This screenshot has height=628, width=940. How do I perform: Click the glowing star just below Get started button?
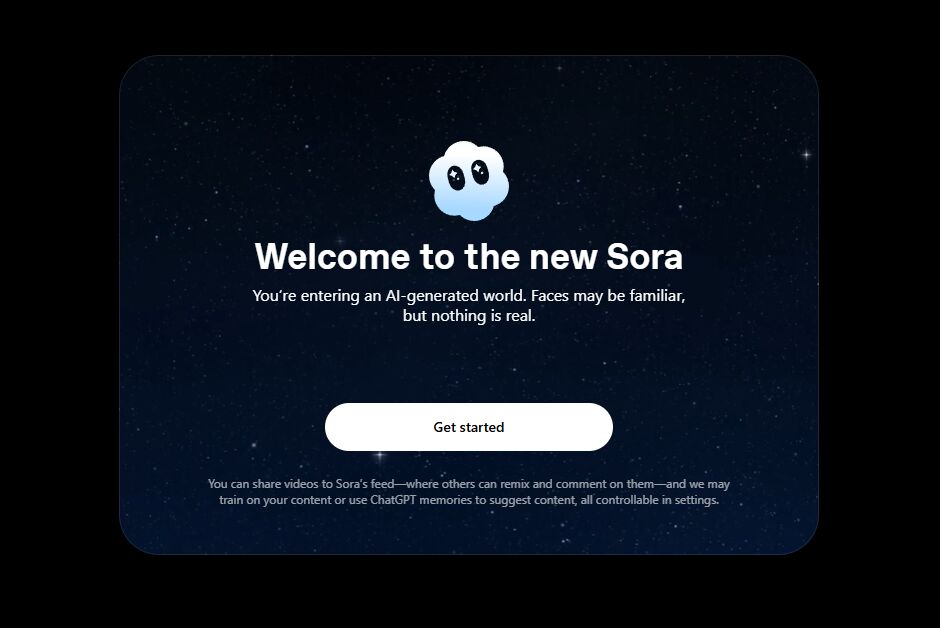[379, 455]
